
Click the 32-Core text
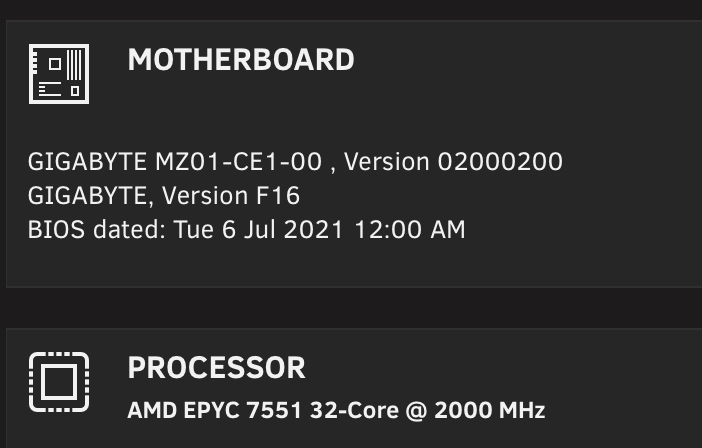coord(354,410)
